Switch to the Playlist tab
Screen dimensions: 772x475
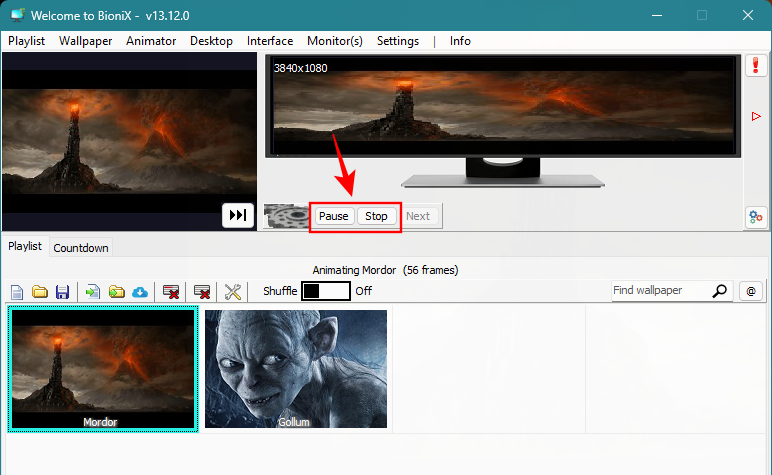click(x=25, y=246)
